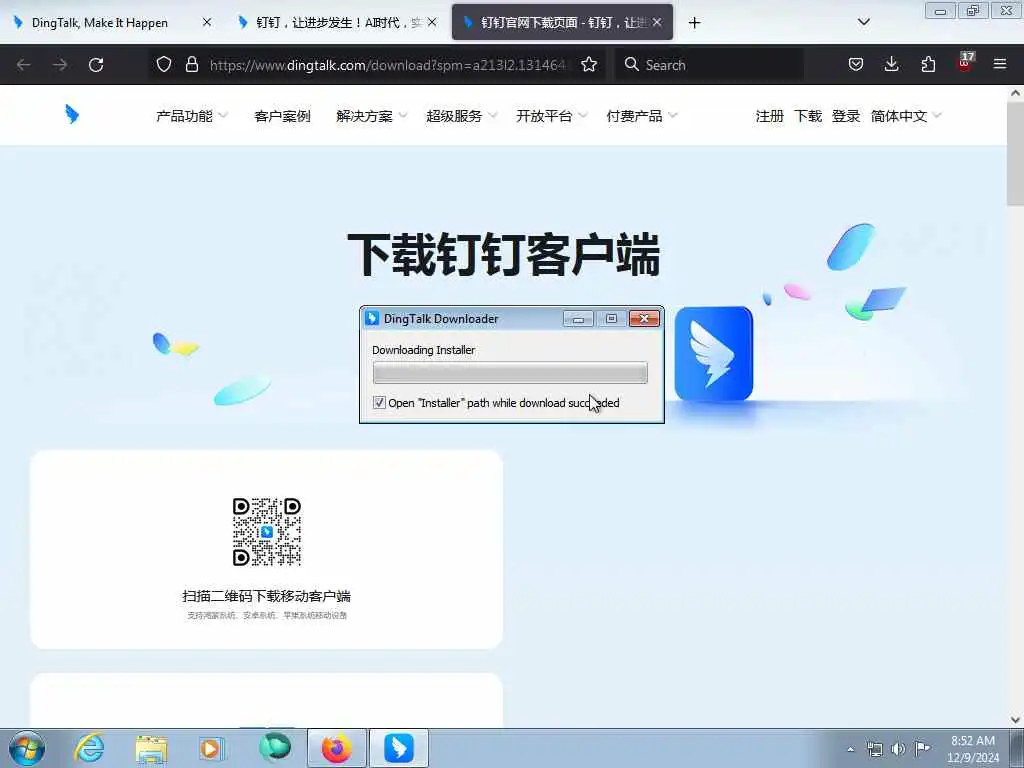The height and width of the screenshot is (768, 1024).
Task: Click the mobile client QR code
Action: coord(266,532)
